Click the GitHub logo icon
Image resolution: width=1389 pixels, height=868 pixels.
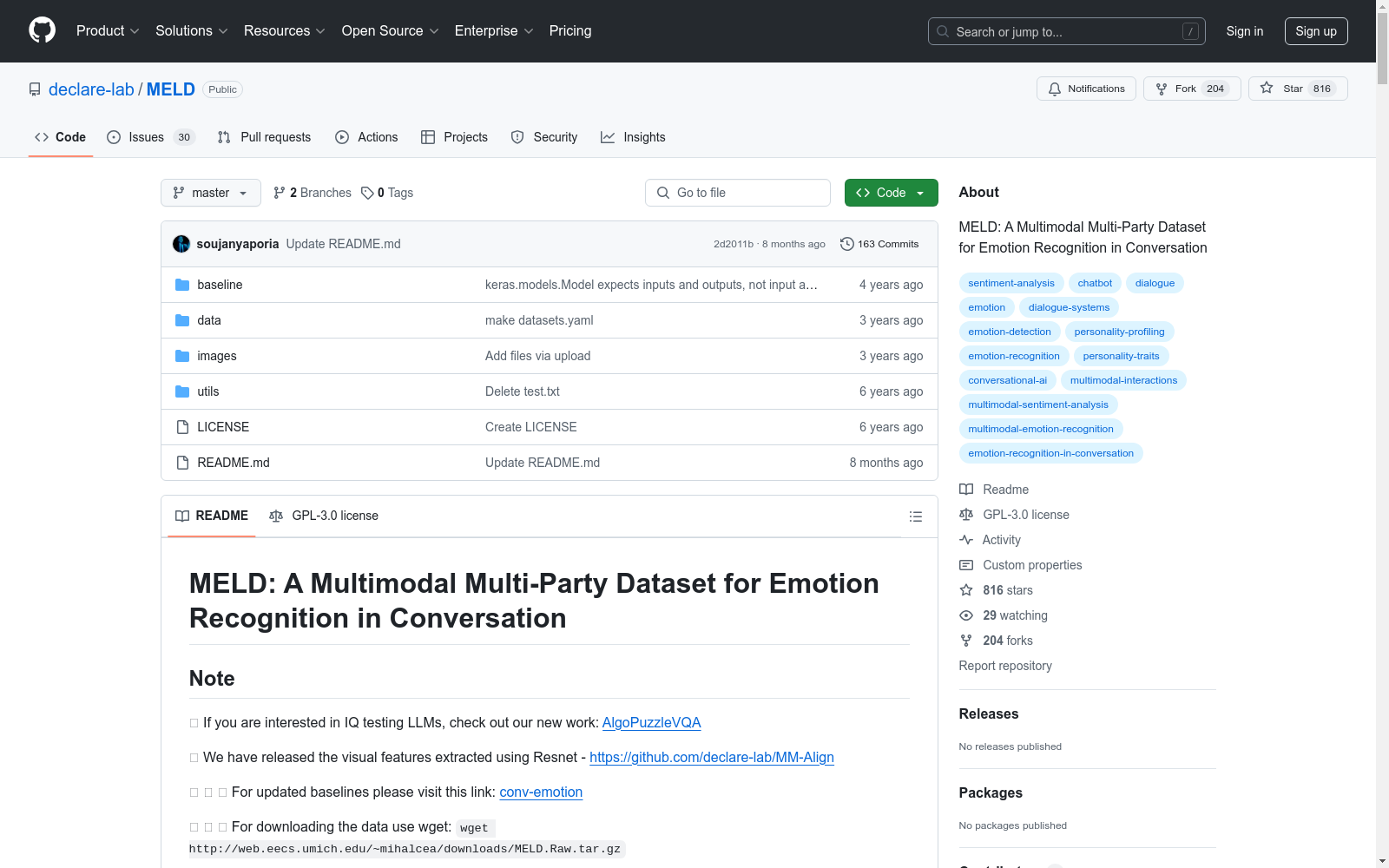tap(42, 30)
